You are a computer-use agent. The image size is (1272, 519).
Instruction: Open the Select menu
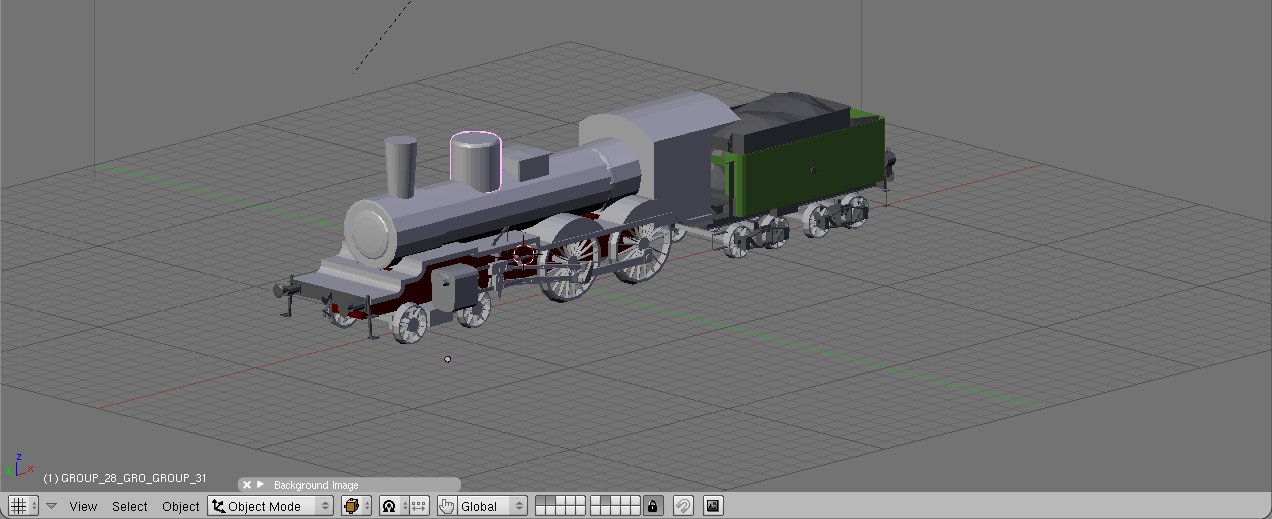[129, 506]
